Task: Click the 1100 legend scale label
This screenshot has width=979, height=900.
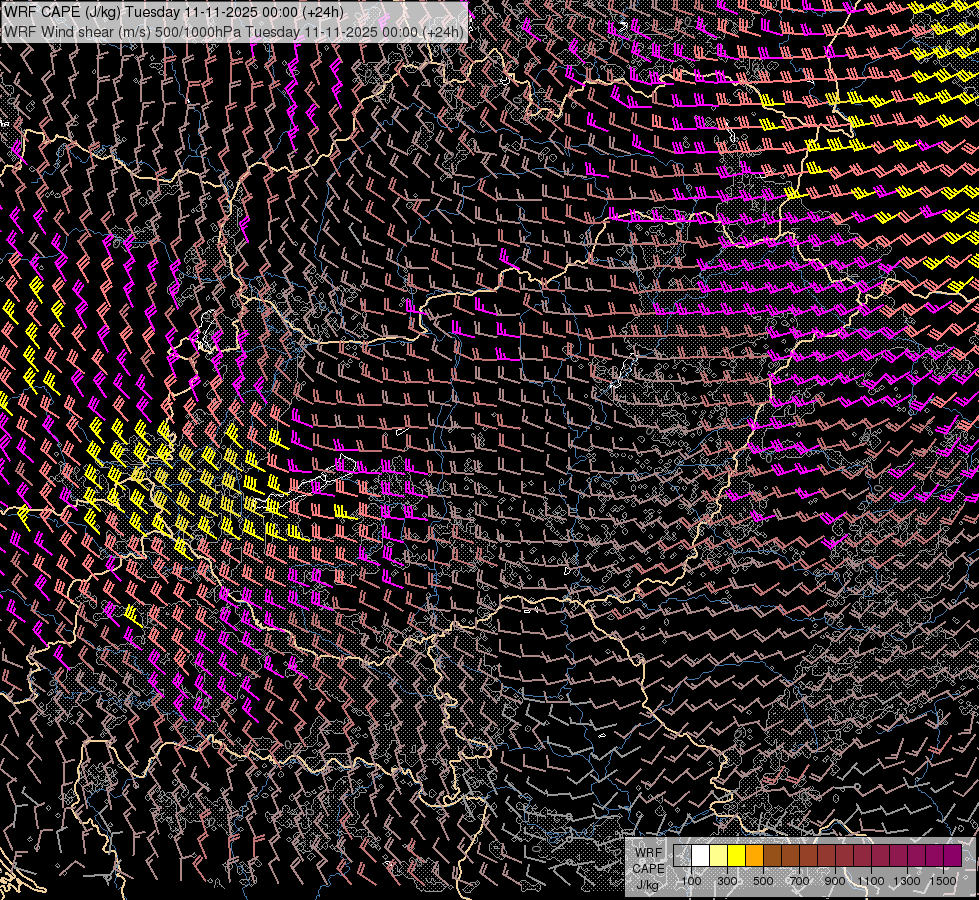Action: pos(871,881)
